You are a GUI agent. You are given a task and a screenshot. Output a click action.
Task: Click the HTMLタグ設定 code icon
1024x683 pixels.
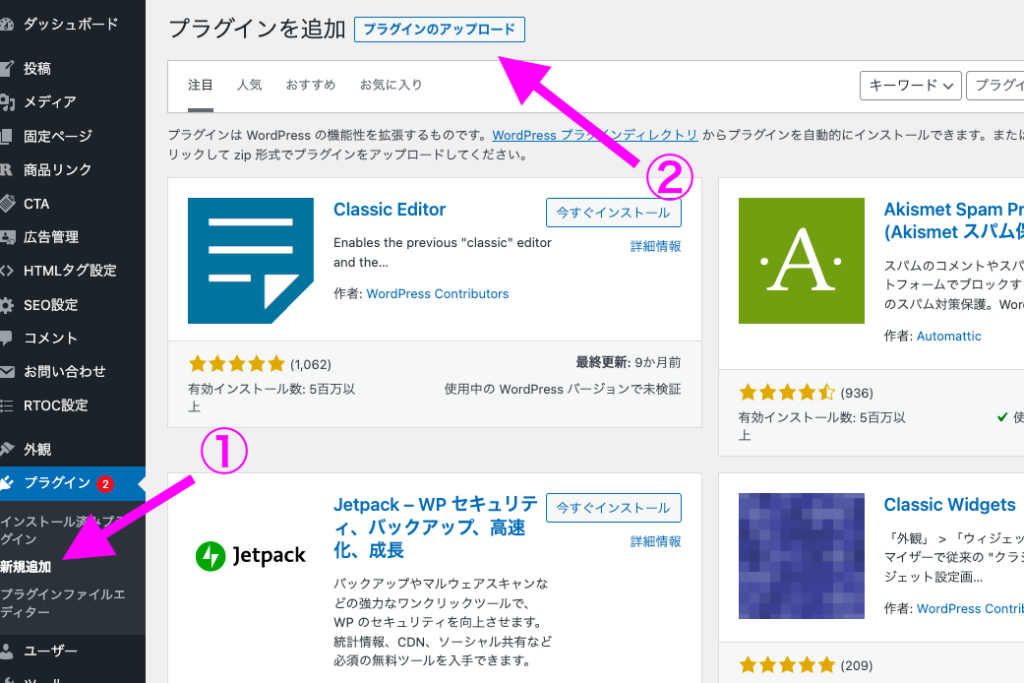tap(7, 270)
